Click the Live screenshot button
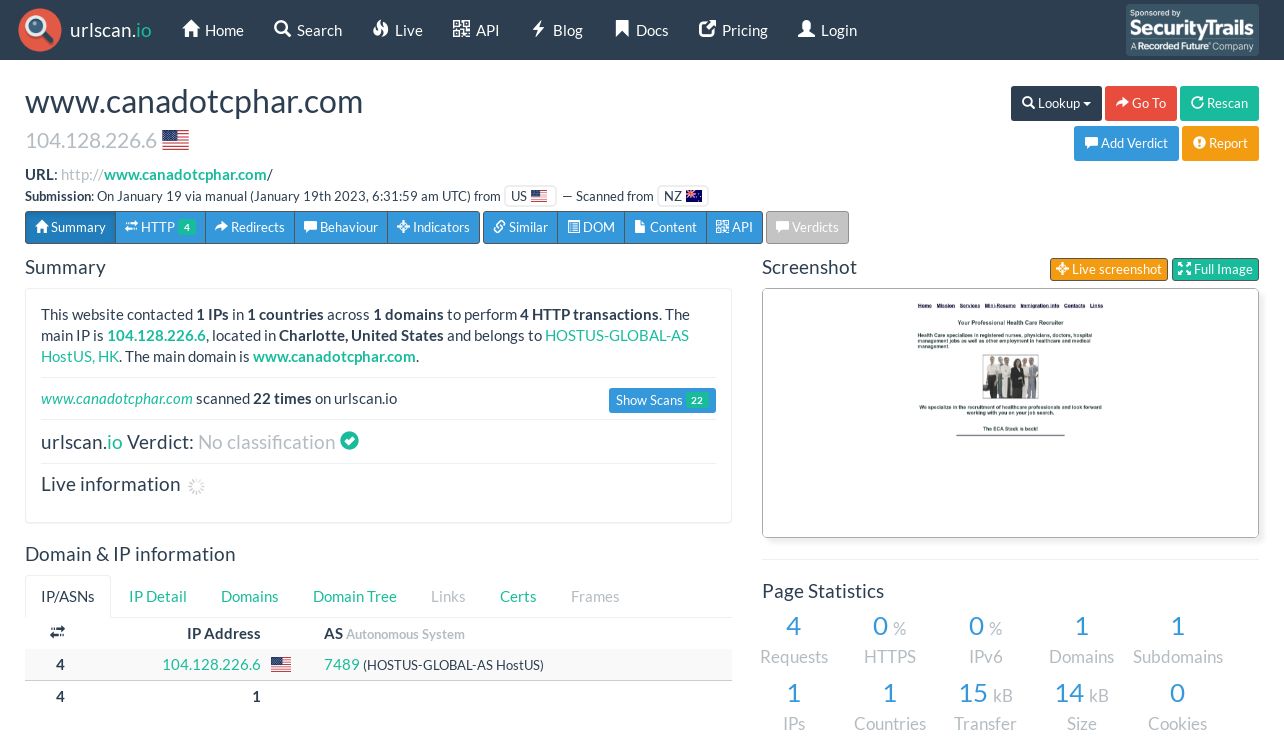The width and height of the screenshot is (1284, 744). pyautogui.click(x=1109, y=269)
